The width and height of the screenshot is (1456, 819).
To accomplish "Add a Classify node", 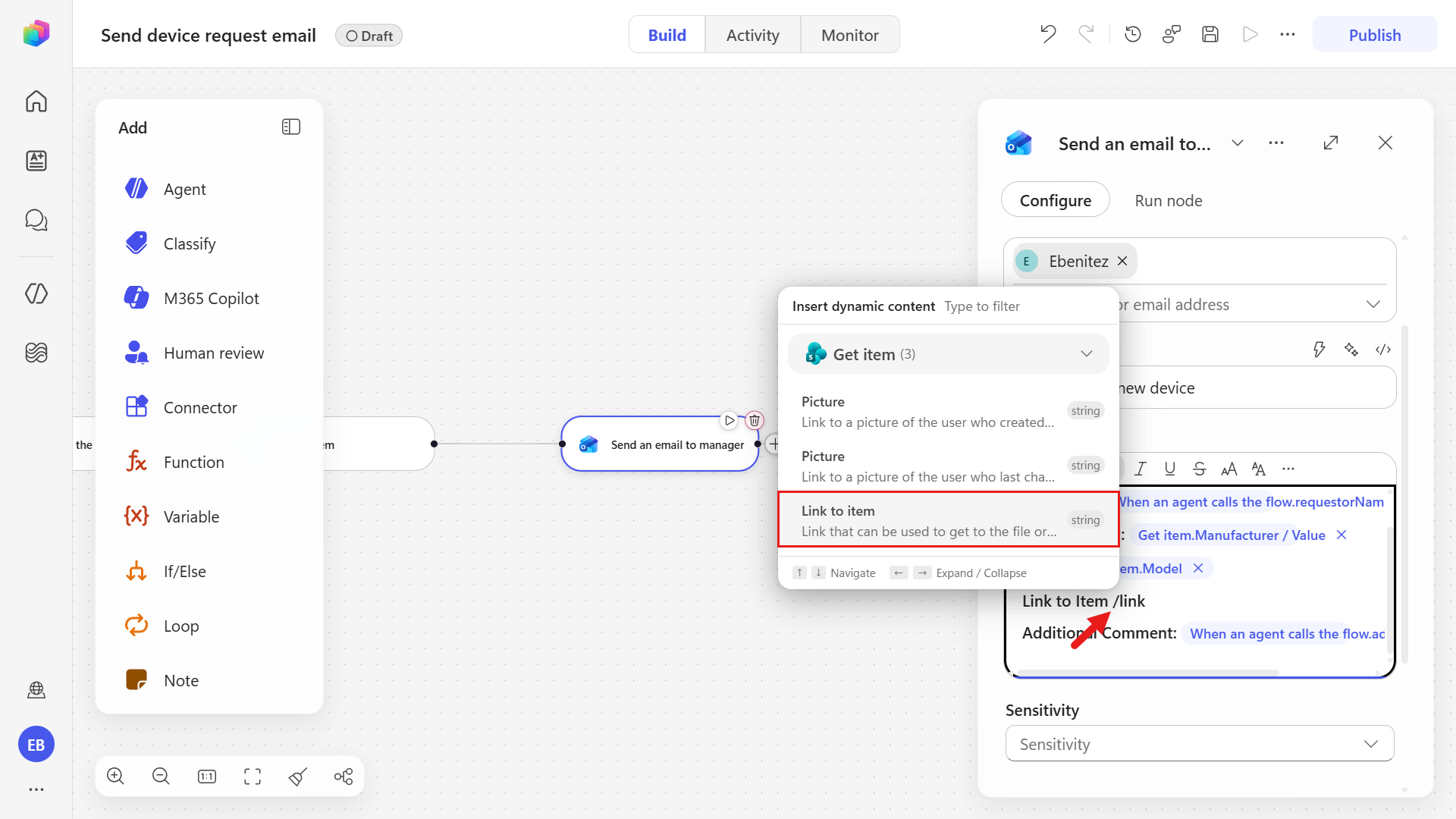I will pos(209,243).
